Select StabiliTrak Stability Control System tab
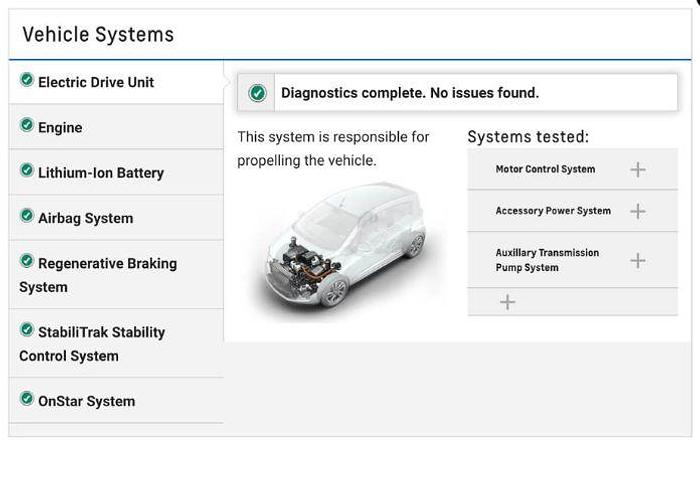 [x=116, y=343]
